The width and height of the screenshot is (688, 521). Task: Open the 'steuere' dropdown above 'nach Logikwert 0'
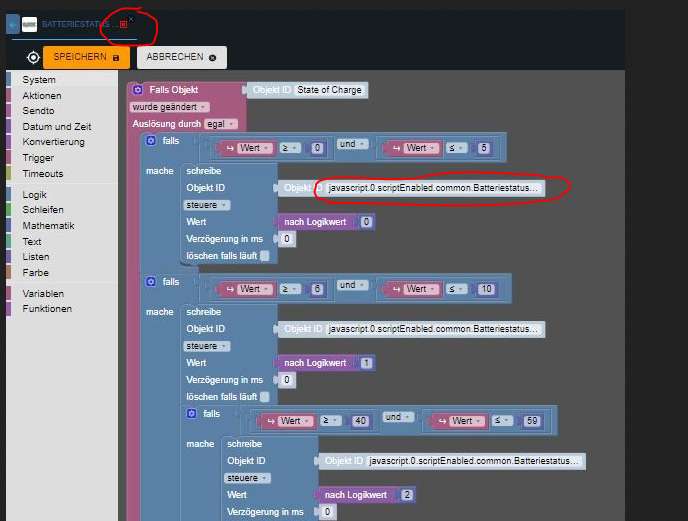(207, 205)
